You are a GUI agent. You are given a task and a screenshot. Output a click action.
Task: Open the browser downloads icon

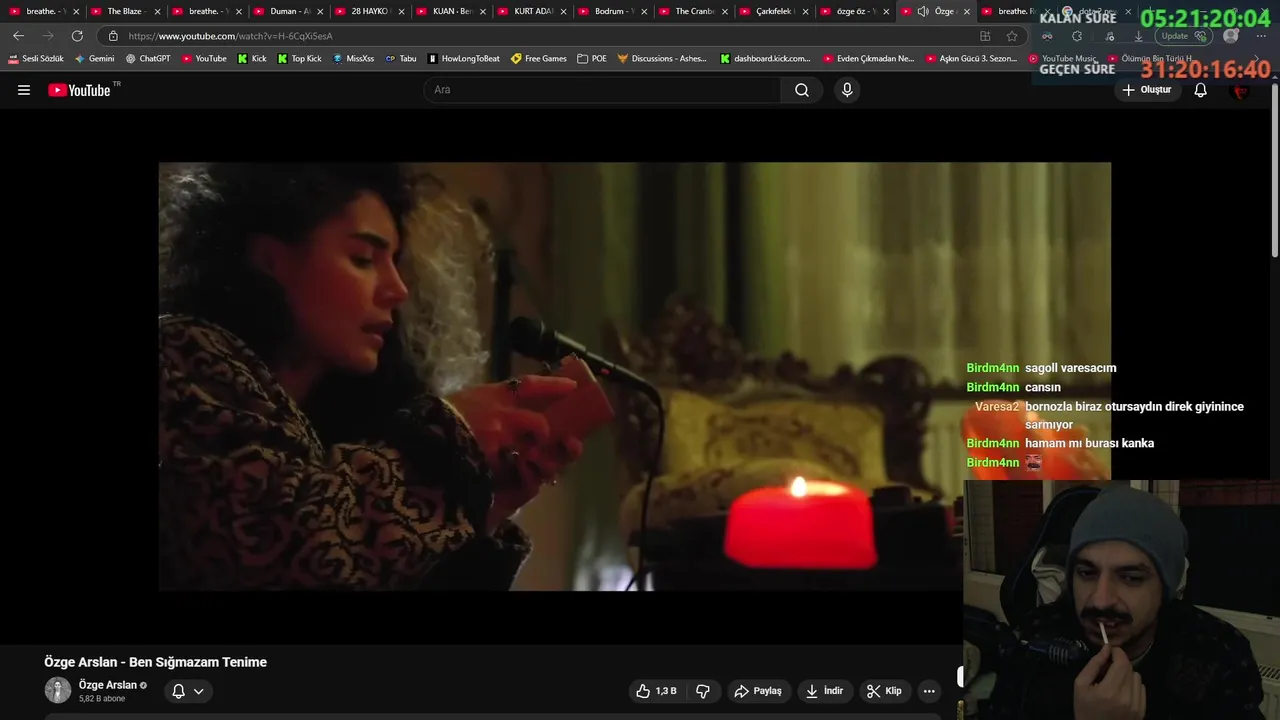(1138, 36)
